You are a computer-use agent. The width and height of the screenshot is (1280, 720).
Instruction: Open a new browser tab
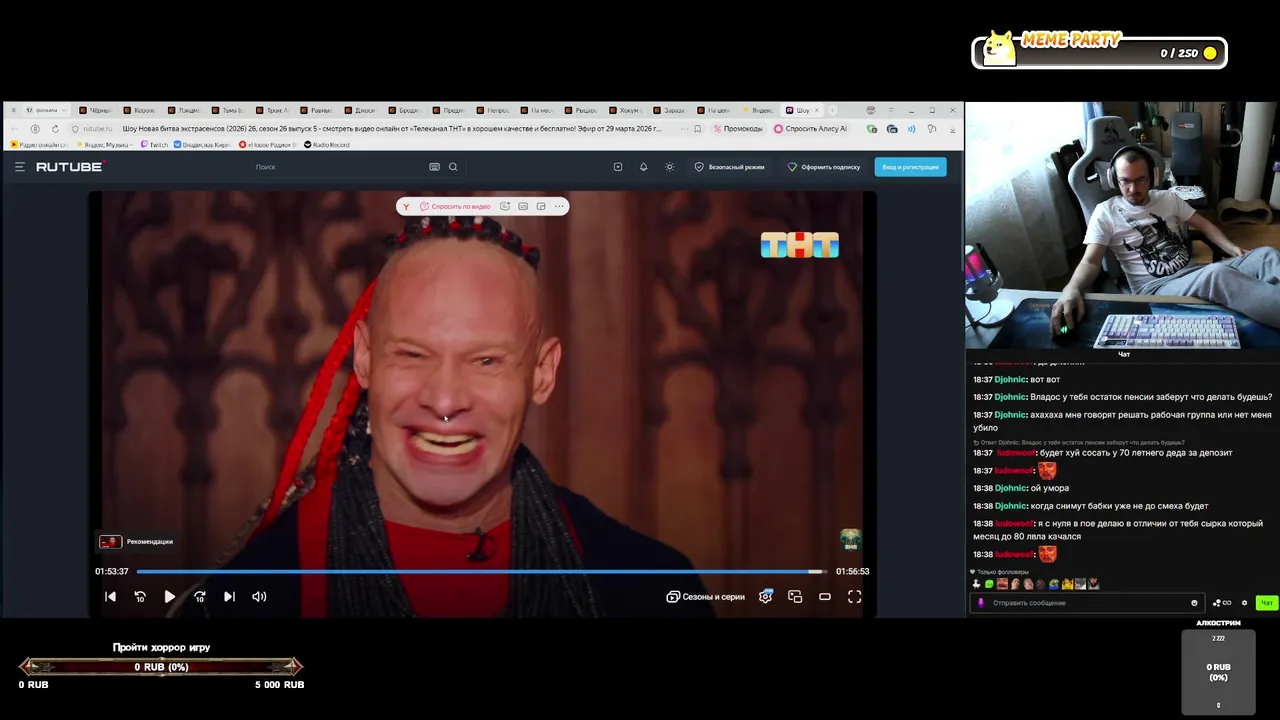833,110
